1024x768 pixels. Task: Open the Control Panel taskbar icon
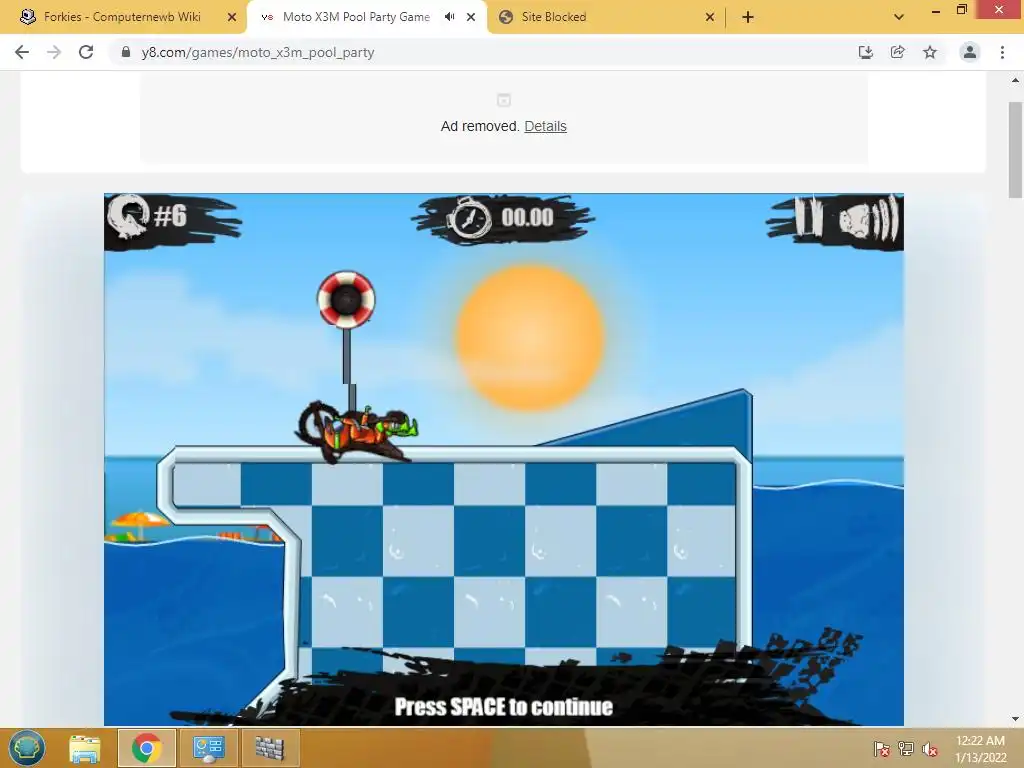(x=208, y=748)
